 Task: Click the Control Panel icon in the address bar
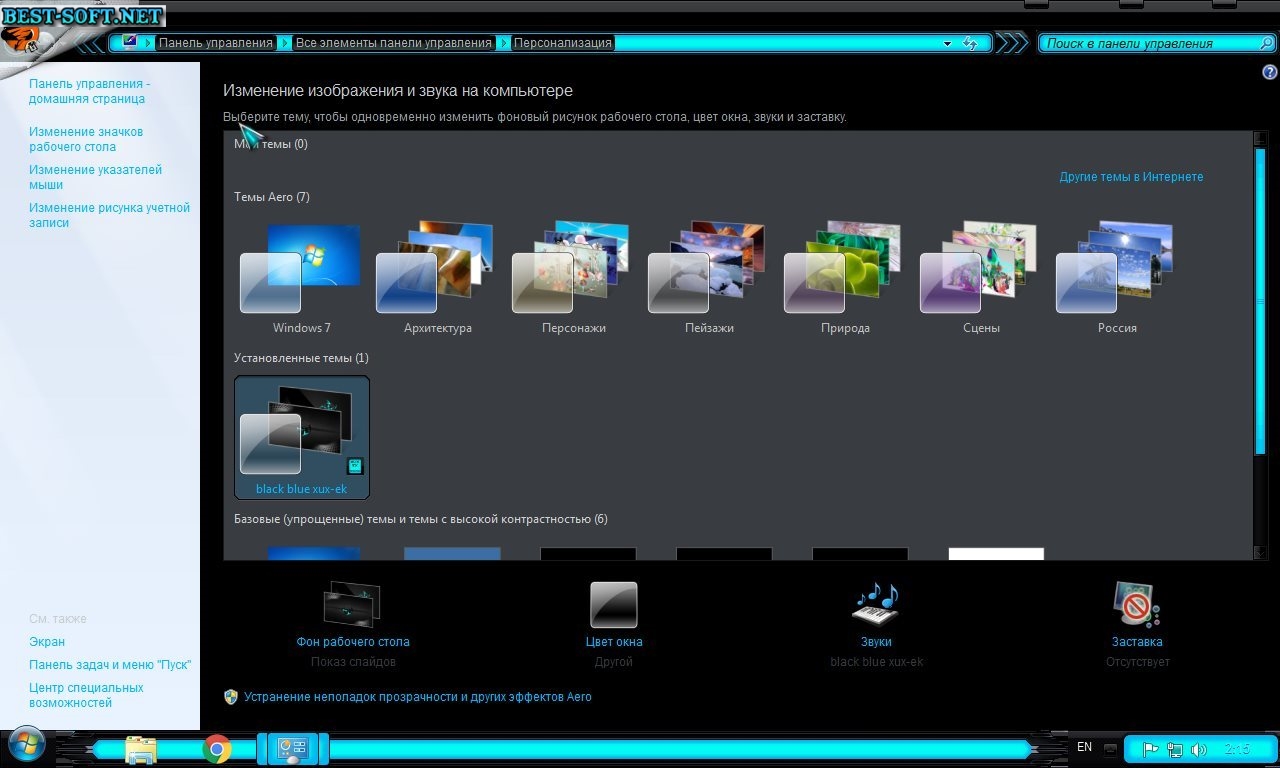coord(130,42)
